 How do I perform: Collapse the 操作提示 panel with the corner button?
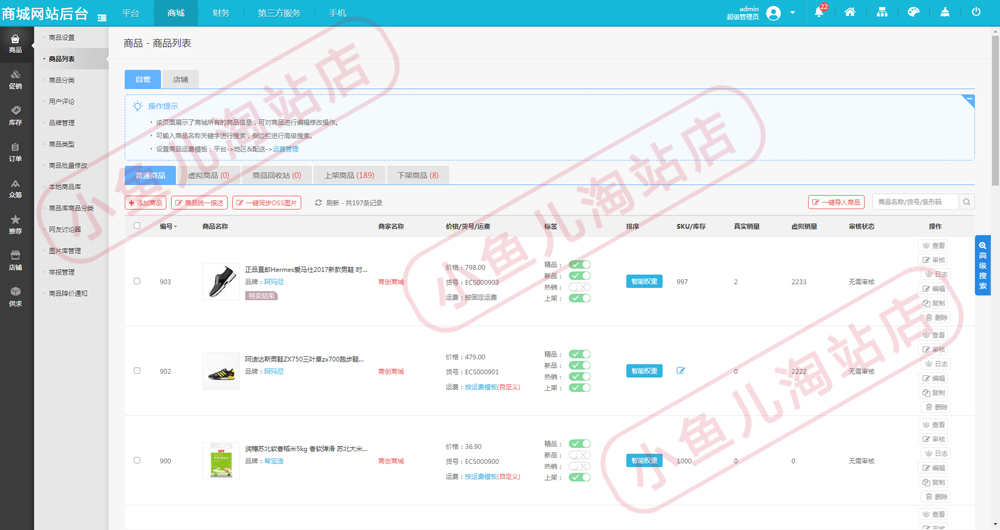(969, 100)
